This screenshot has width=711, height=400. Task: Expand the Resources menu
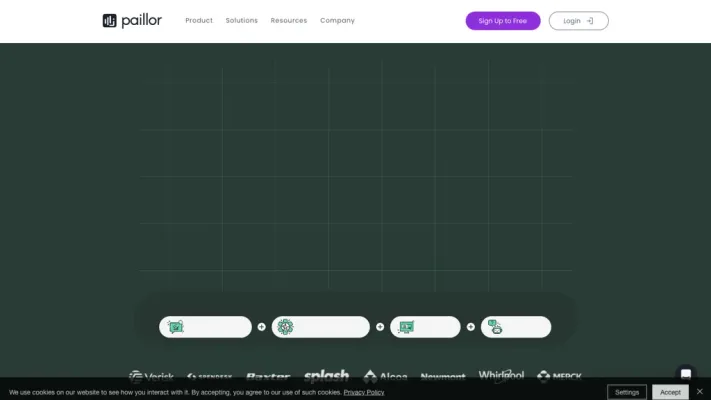[x=288, y=21]
